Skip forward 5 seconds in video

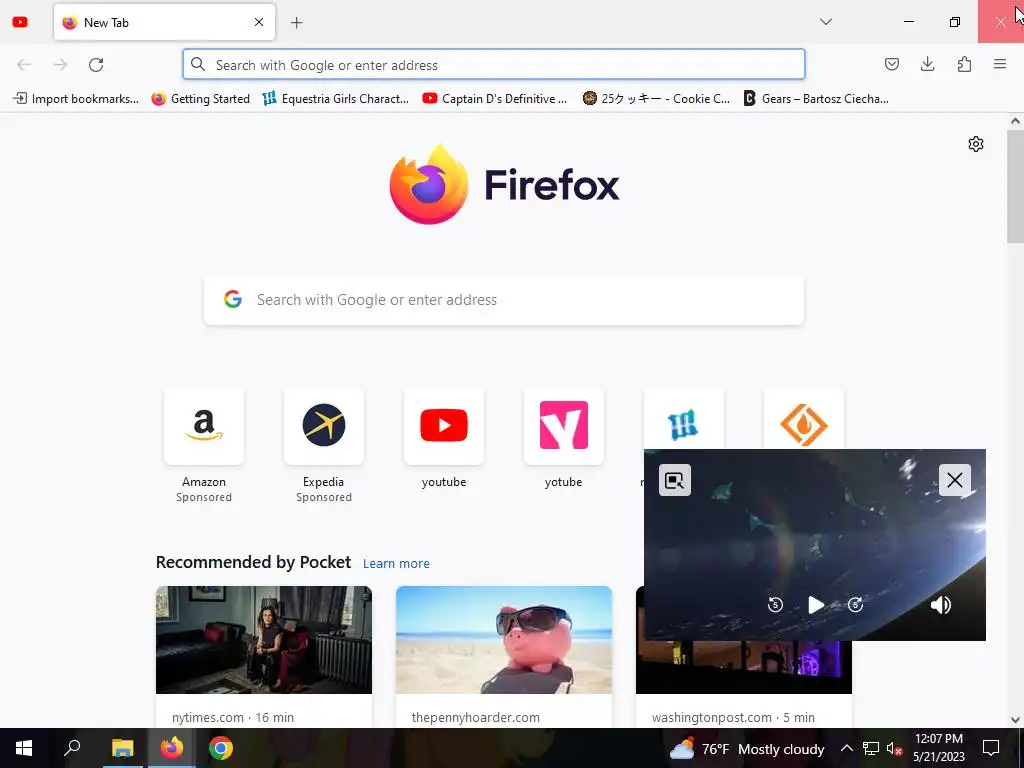coord(856,605)
